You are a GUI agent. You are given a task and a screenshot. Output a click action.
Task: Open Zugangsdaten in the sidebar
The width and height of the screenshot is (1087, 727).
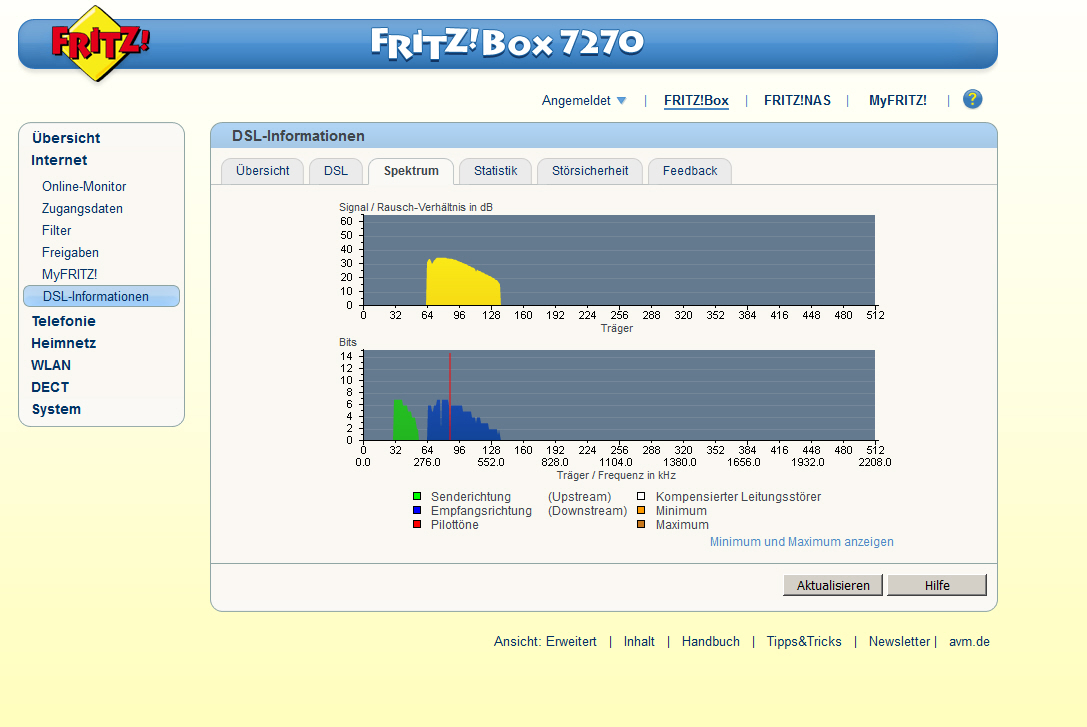tap(82, 209)
